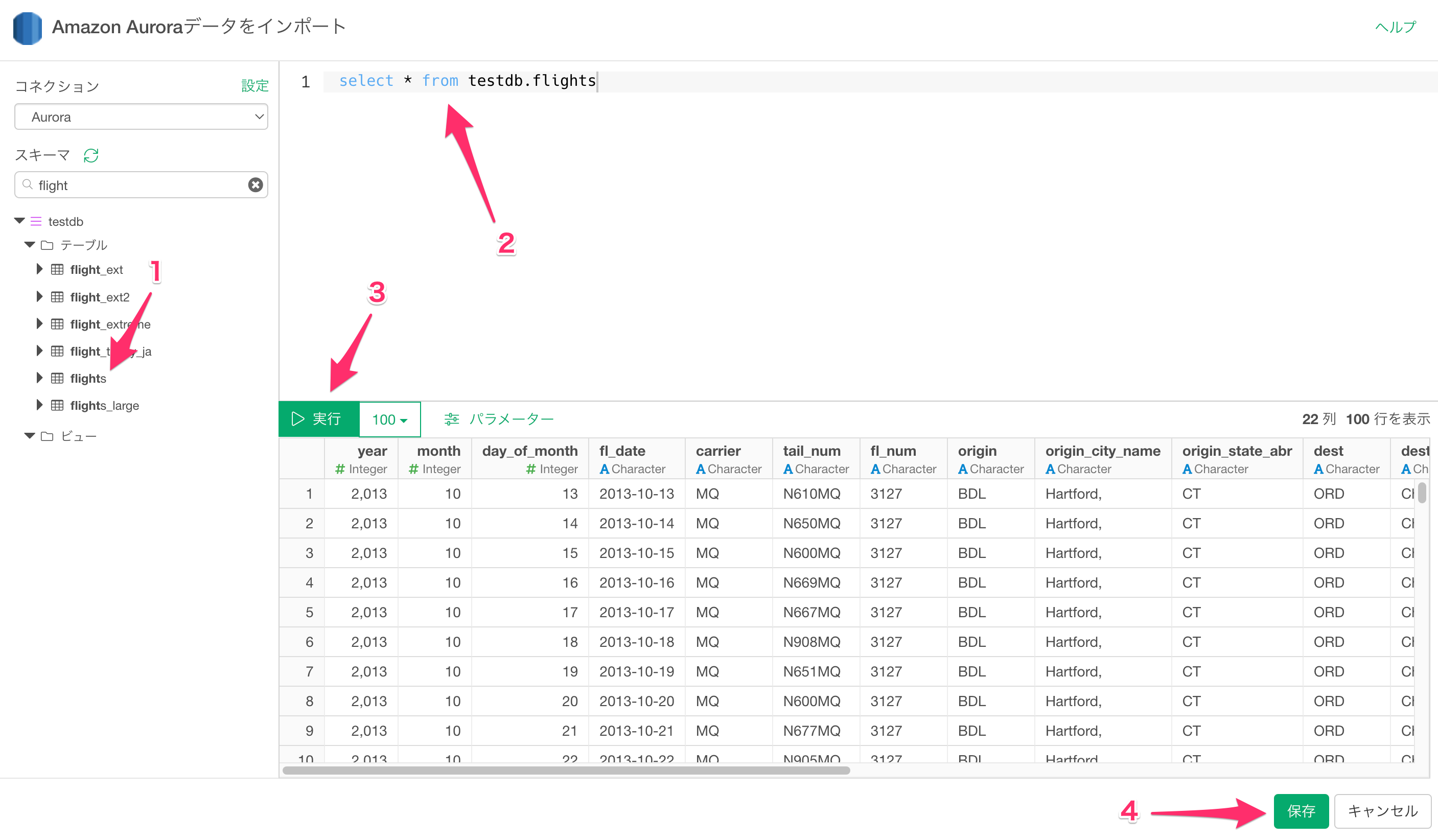Click the horizontal scrollbar of results
Viewport: 1438px width, 840px height.
[566, 771]
